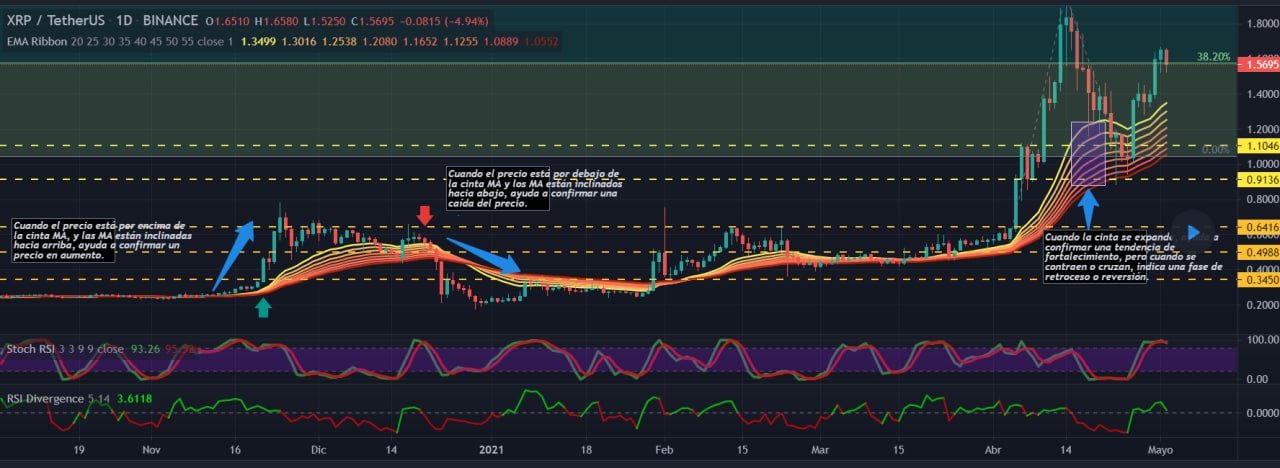Select annotation about price below MA ribbon
The height and width of the screenshot is (468, 1280).
[x=536, y=188]
